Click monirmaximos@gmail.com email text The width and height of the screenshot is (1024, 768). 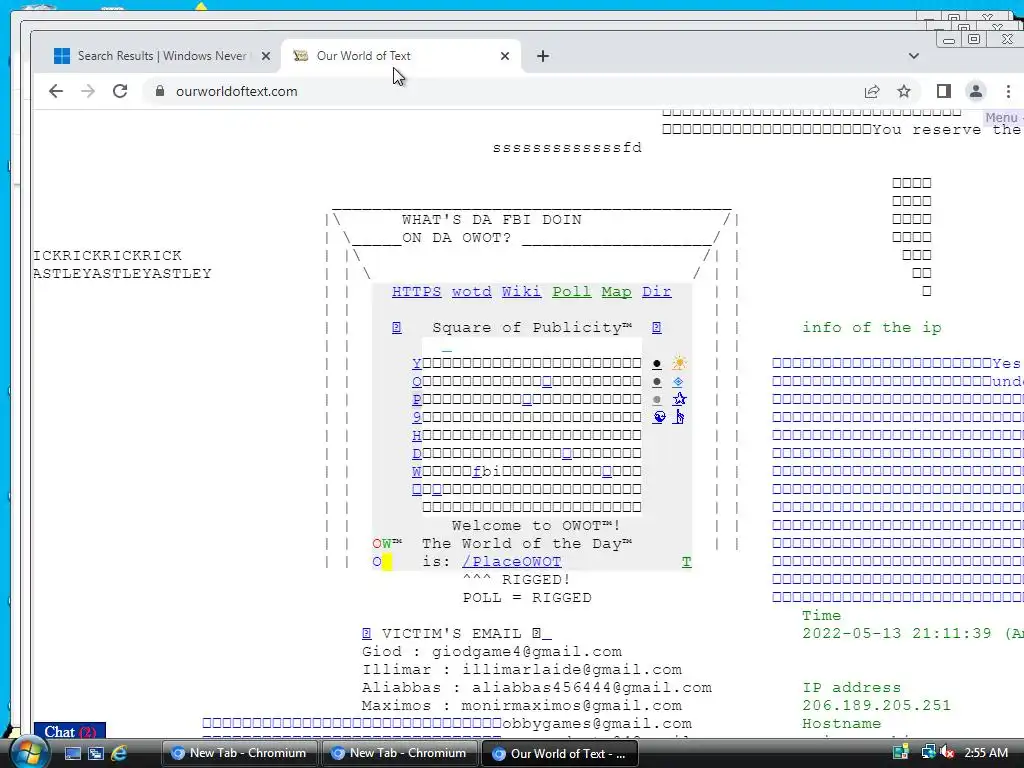click(571, 705)
